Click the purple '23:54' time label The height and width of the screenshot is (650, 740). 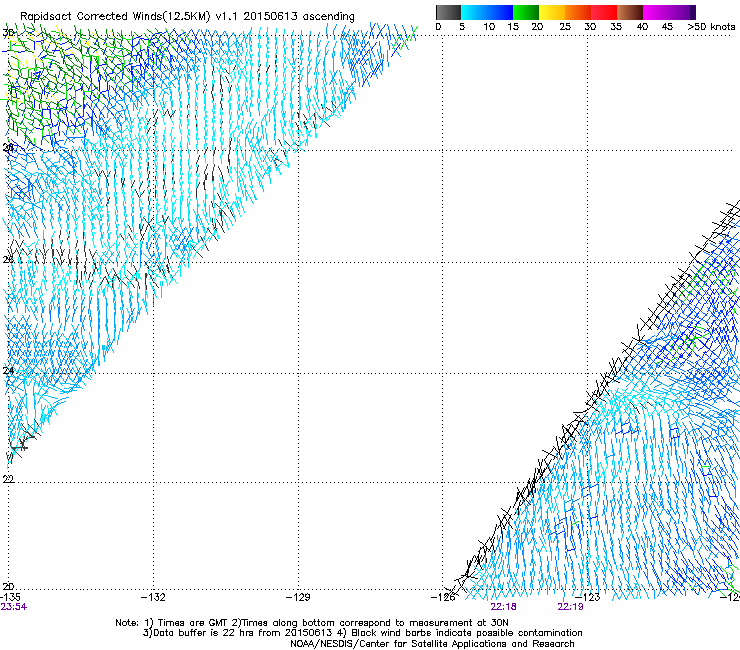tap(13, 607)
